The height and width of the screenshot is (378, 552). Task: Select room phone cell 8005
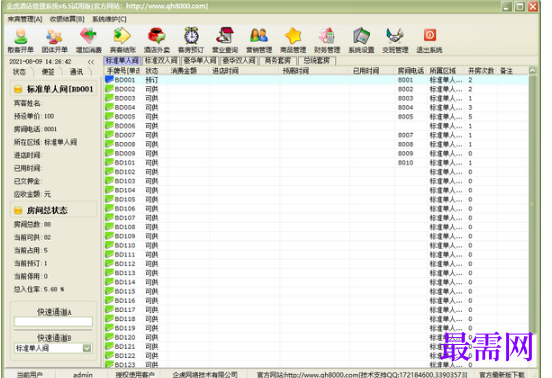[x=406, y=116]
